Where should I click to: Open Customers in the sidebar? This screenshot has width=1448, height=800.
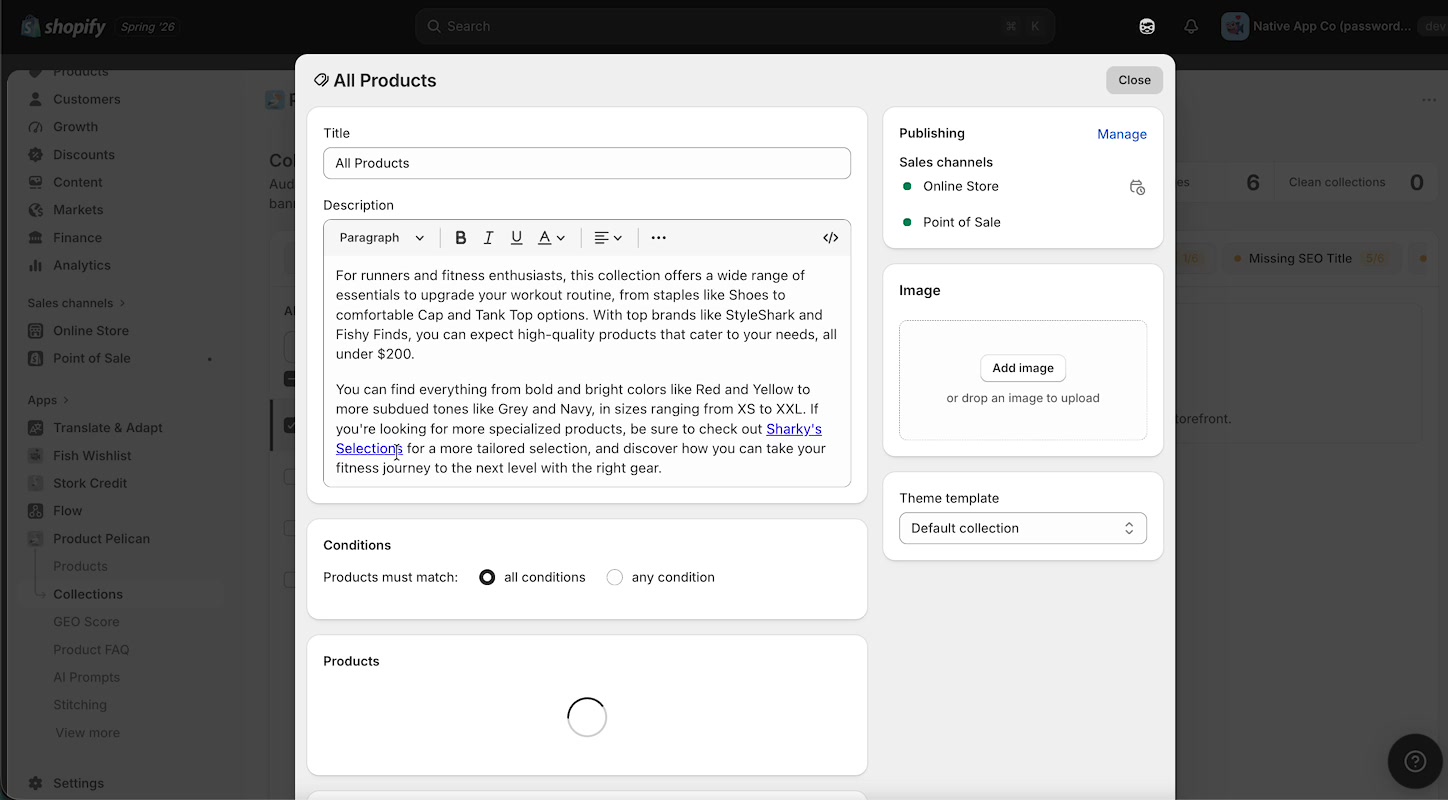pos(87,99)
